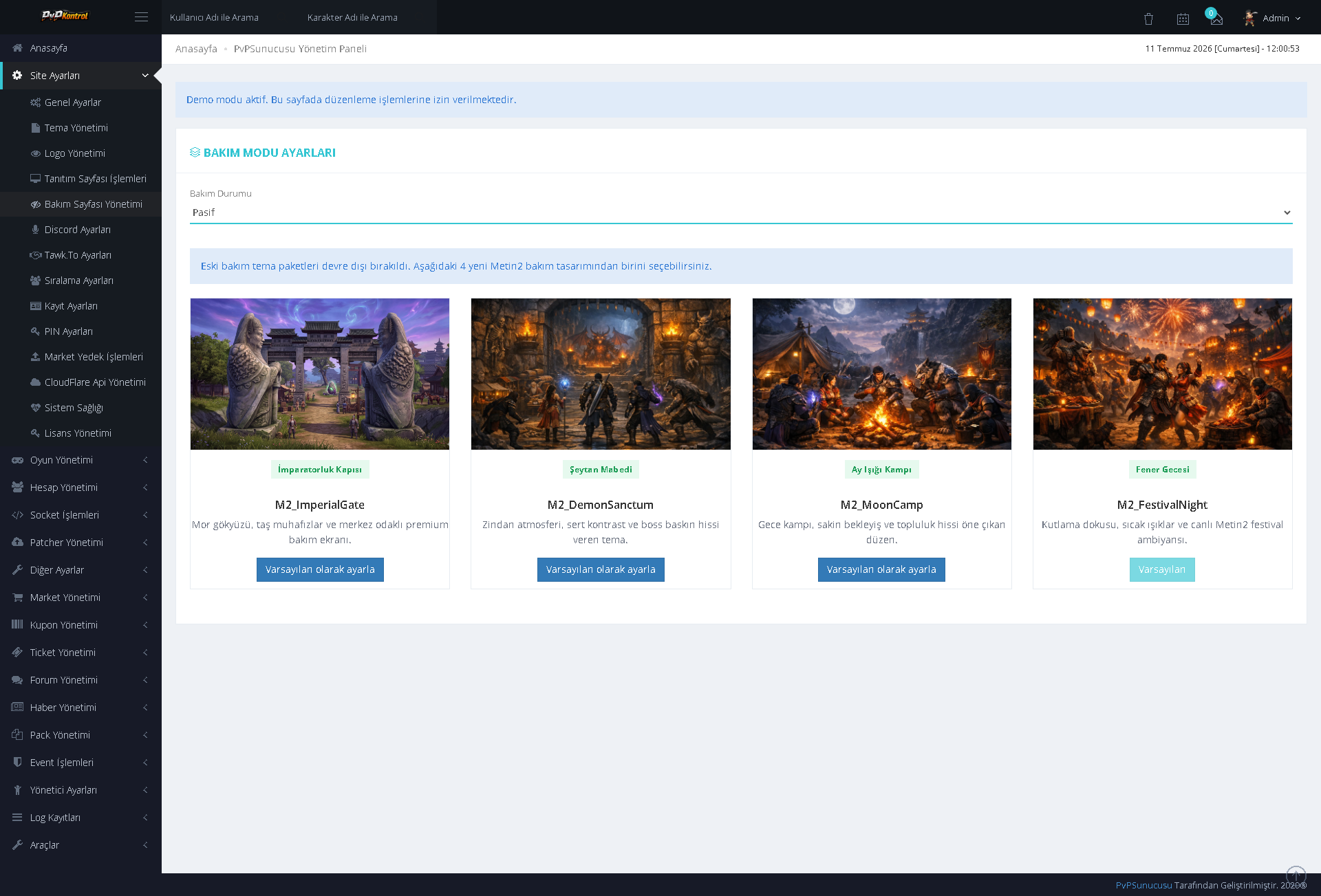Open Genel Ayarlar in the sidebar
The image size is (1321, 896).
click(80, 102)
